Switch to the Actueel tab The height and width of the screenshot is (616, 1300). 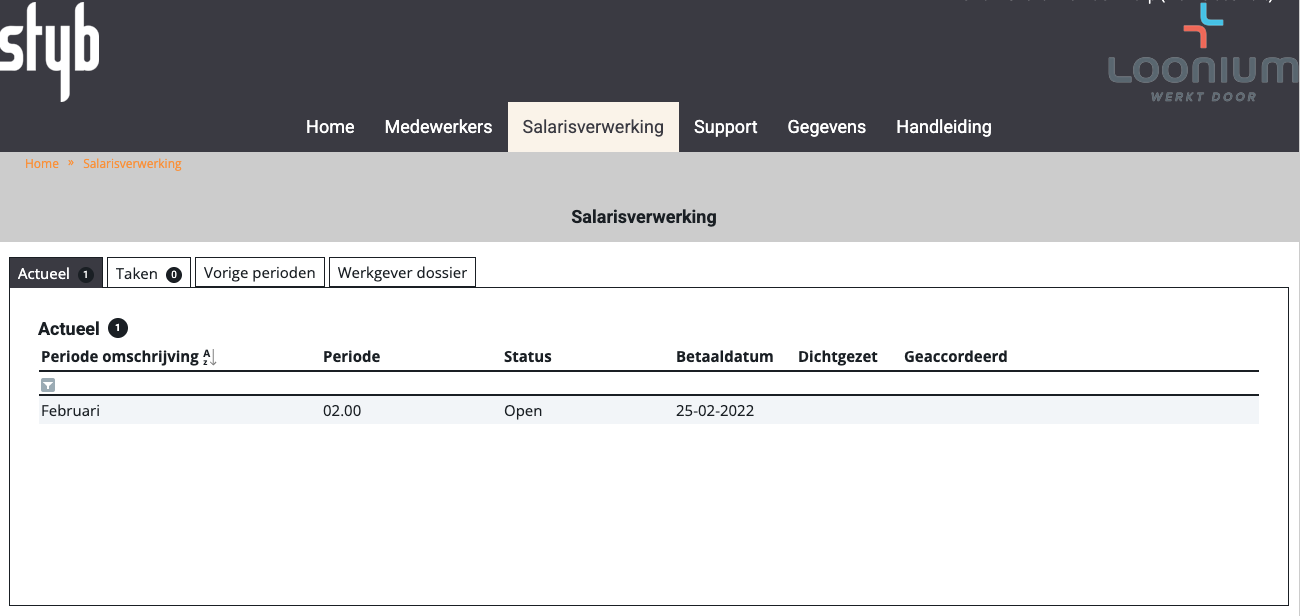click(x=55, y=273)
